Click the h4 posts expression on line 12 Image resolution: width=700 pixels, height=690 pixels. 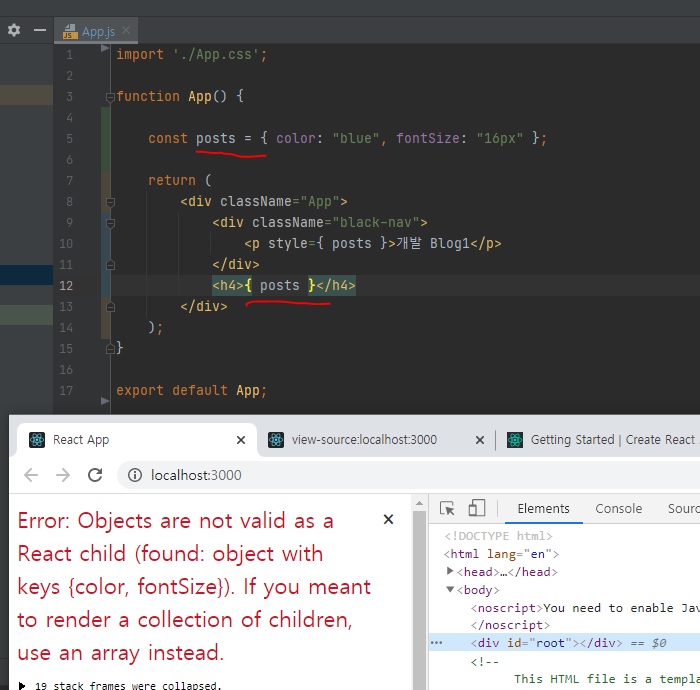pyautogui.click(x=280, y=285)
